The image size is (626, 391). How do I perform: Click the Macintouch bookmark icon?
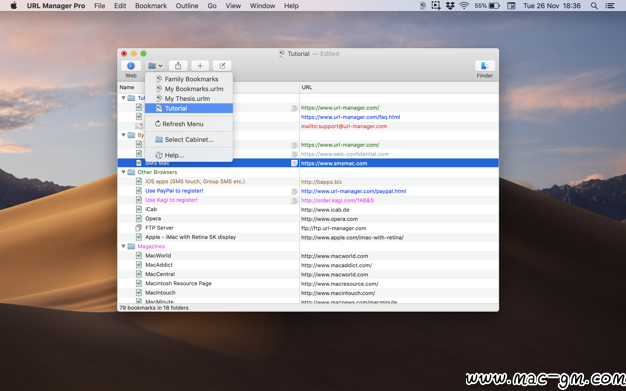point(139,293)
